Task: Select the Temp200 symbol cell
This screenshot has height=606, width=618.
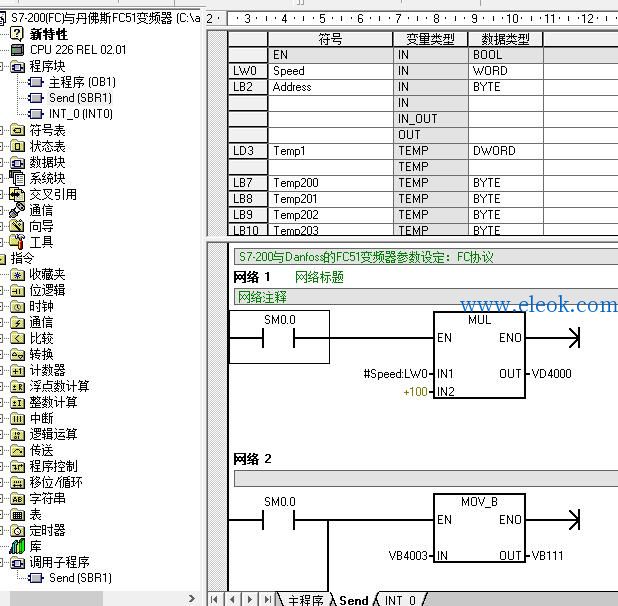Action: point(330,183)
